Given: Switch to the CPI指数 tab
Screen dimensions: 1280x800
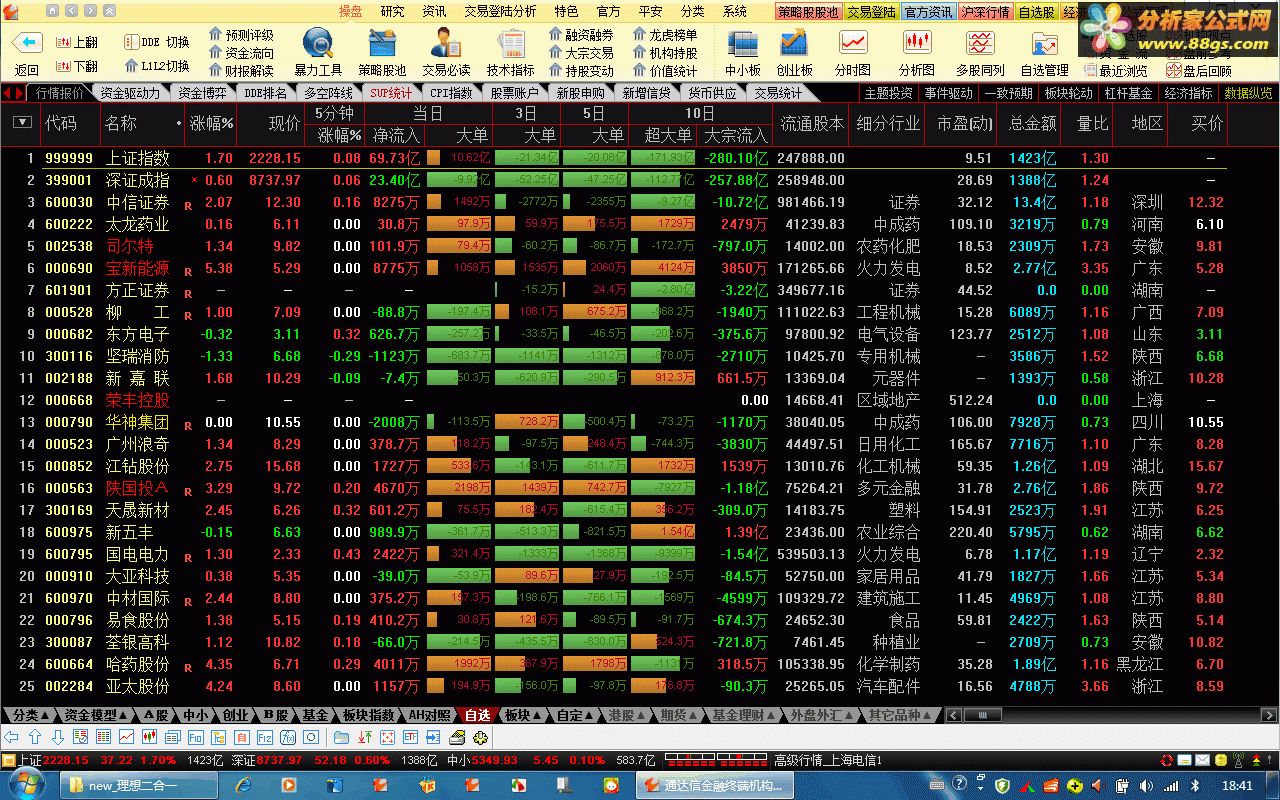Looking at the screenshot, I should [x=451, y=93].
